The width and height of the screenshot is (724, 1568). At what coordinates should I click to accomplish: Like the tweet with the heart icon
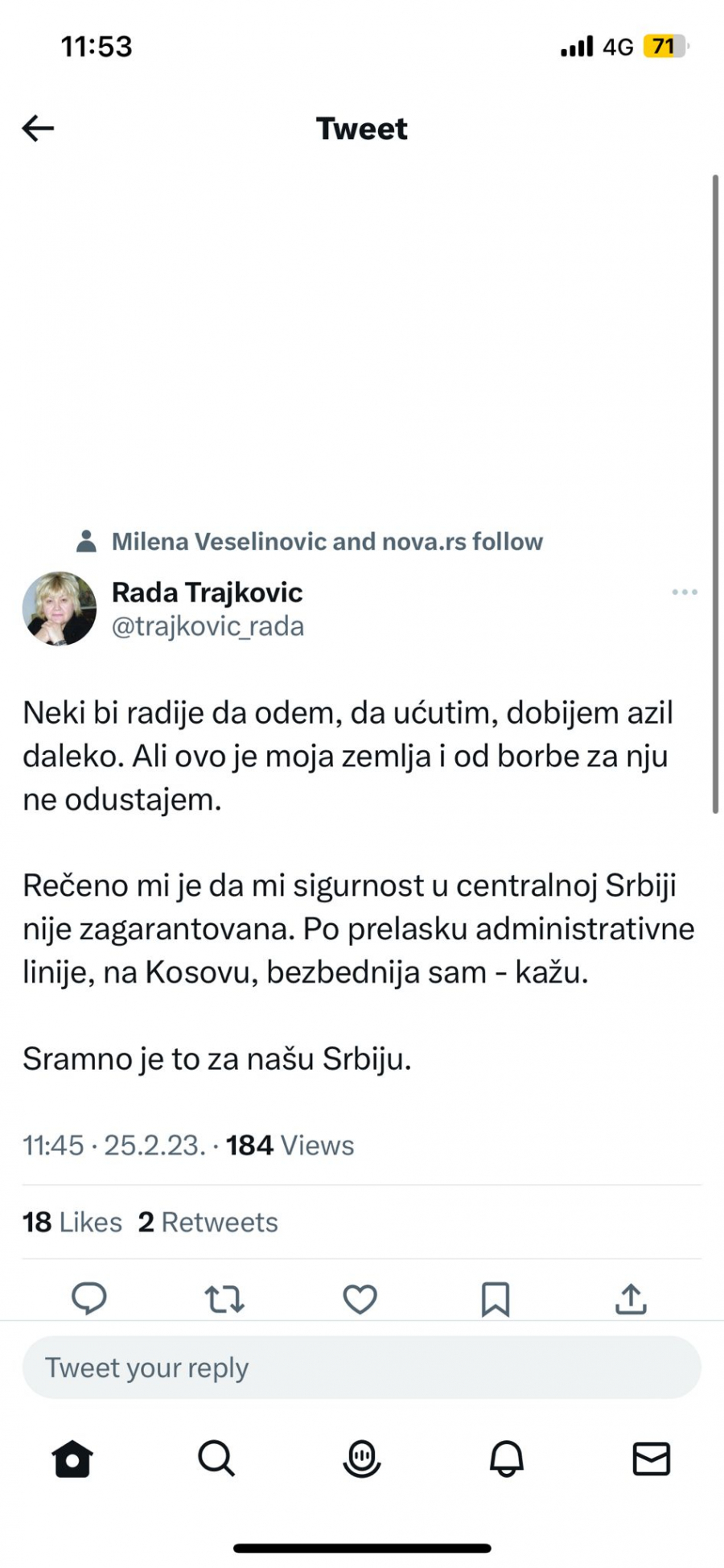[x=360, y=1298]
